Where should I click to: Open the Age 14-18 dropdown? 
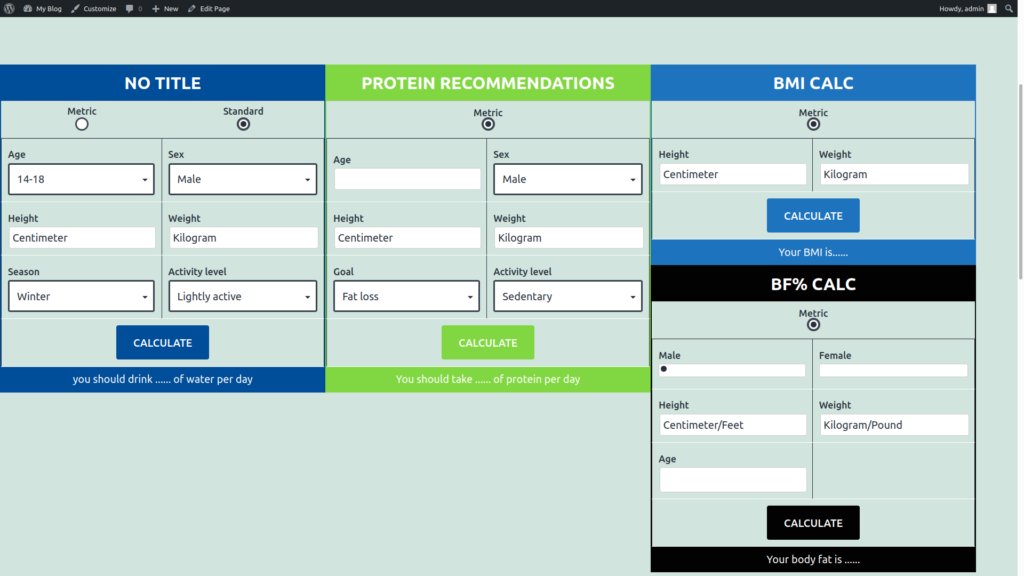click(x=81, y=179)
